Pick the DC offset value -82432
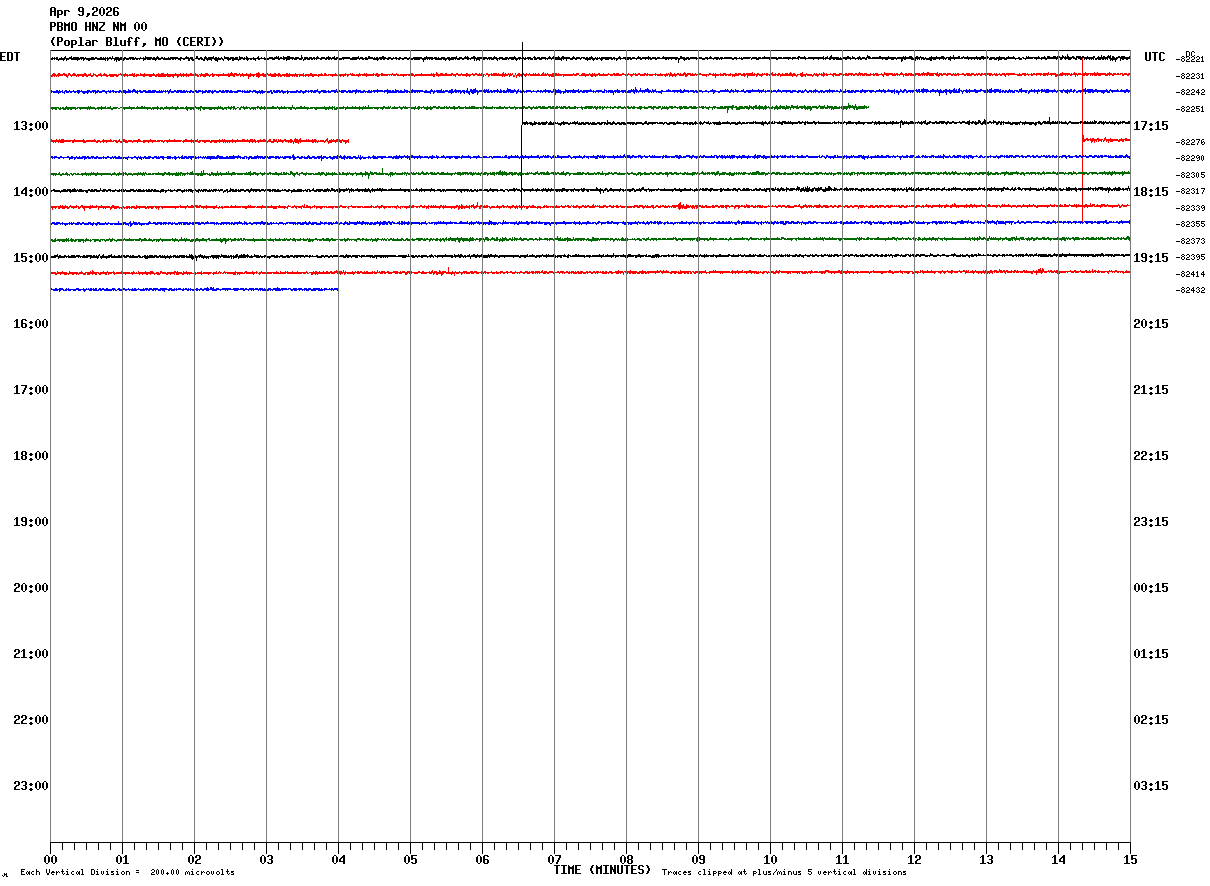Image resolution: width=1210 pixels, height=886 pixels. point(1191,290)
